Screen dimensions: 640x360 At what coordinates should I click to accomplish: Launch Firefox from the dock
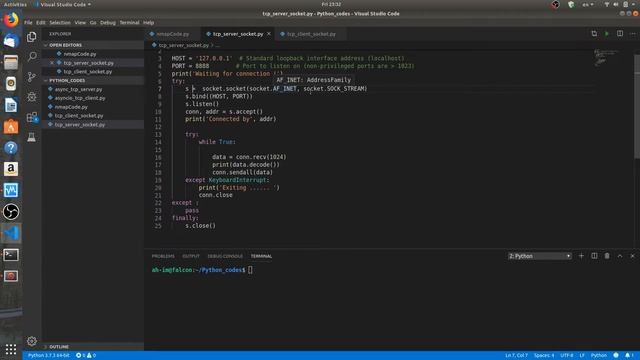(x=11, y=20)
